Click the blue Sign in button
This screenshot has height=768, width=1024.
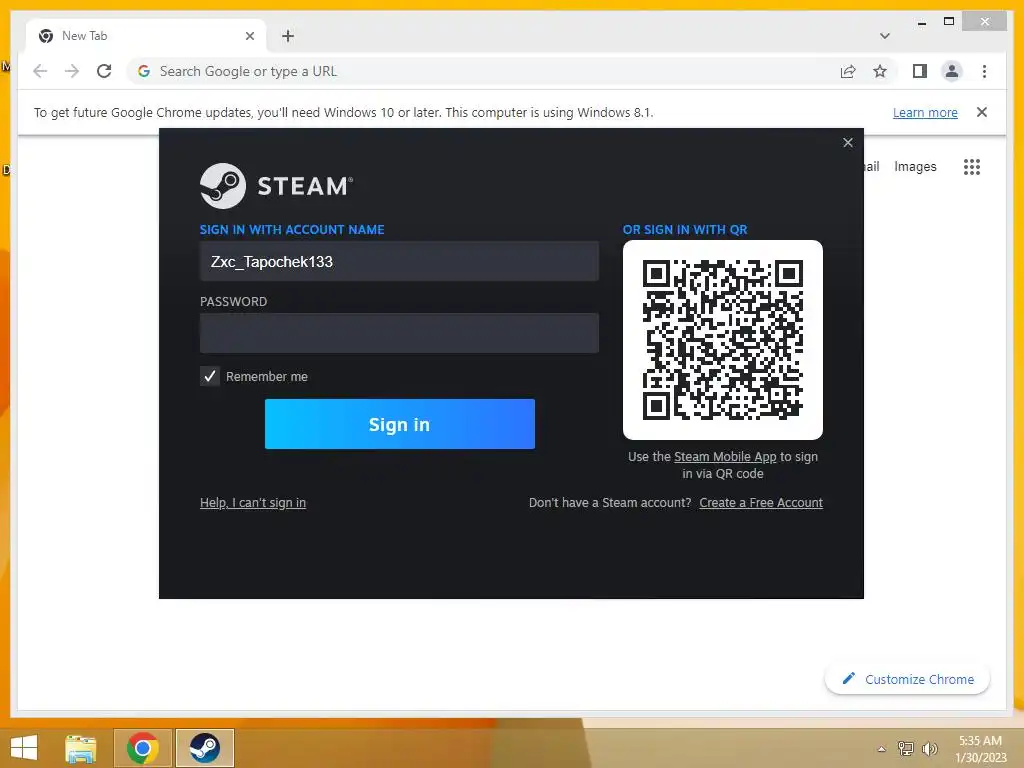(x=400, y=424)
